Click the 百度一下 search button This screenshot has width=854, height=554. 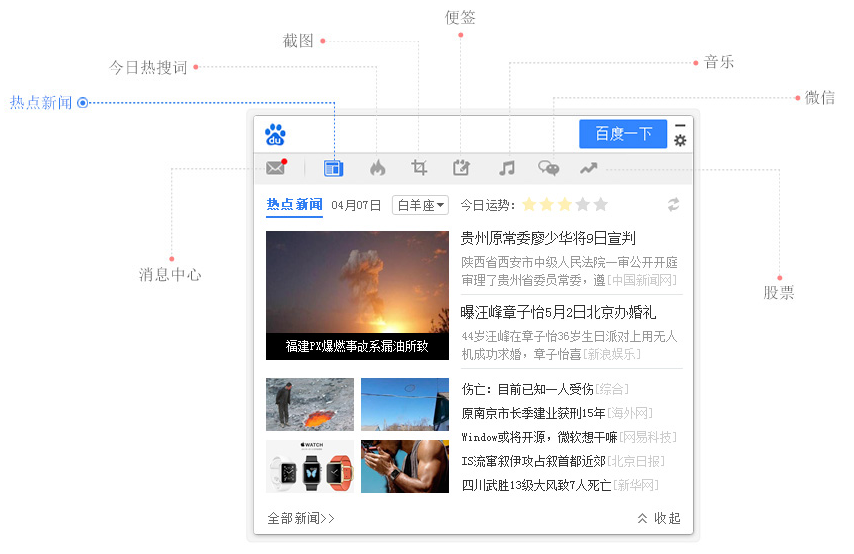pos(623,134)
